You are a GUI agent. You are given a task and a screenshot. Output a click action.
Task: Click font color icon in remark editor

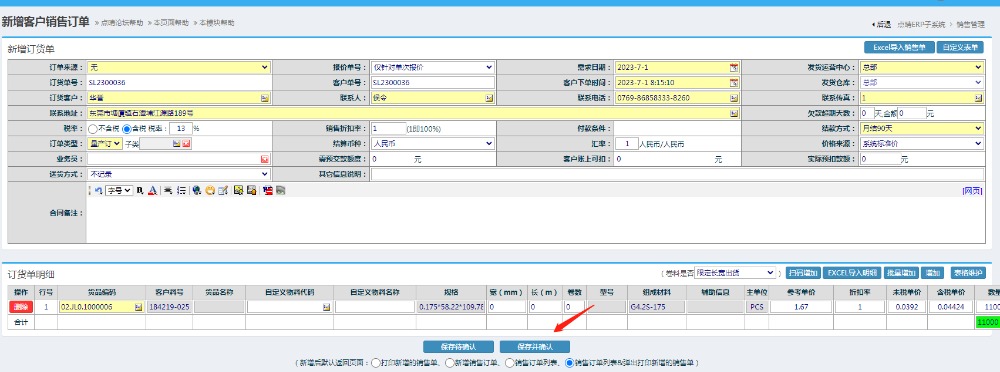pyautogui.click(x=152, y=190)
